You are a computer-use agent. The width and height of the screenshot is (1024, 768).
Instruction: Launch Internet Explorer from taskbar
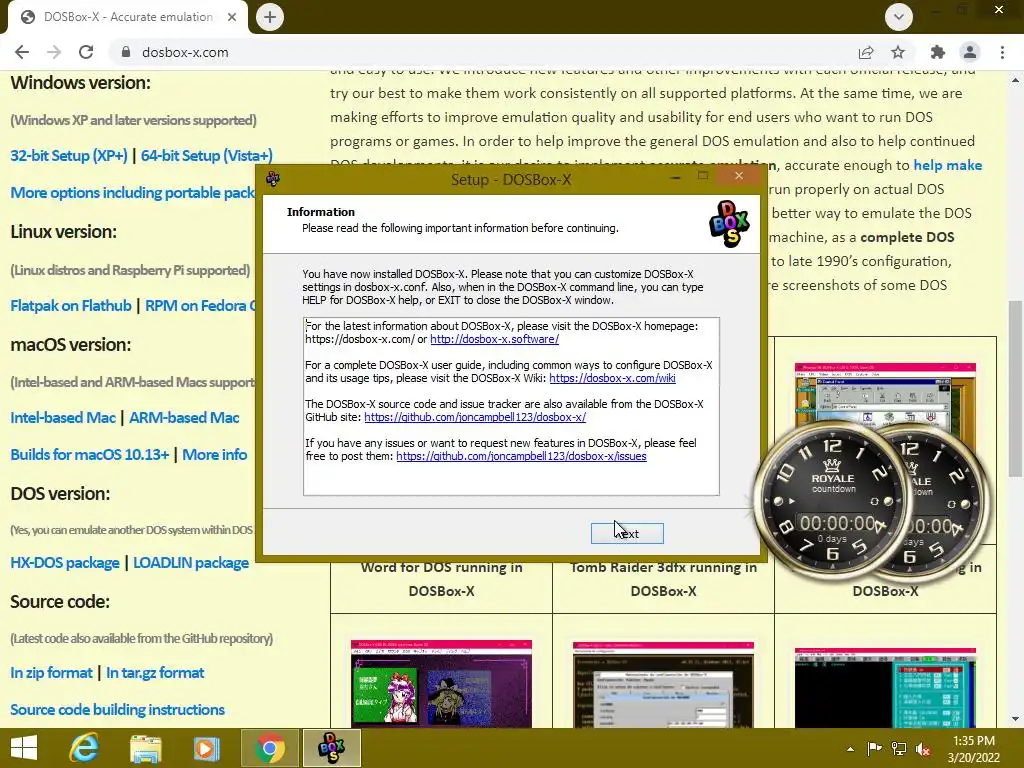pos(84,748)
